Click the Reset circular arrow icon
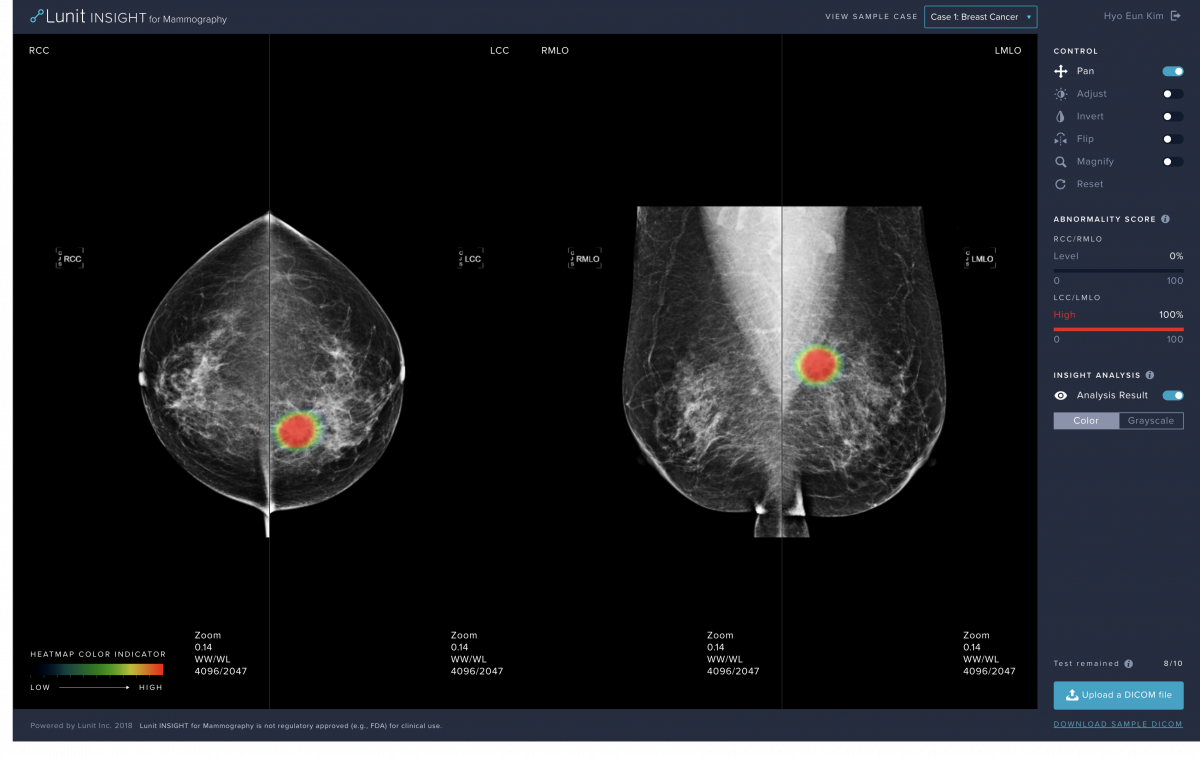The height and width of the screenshot is (757, 1200). 1061,184
